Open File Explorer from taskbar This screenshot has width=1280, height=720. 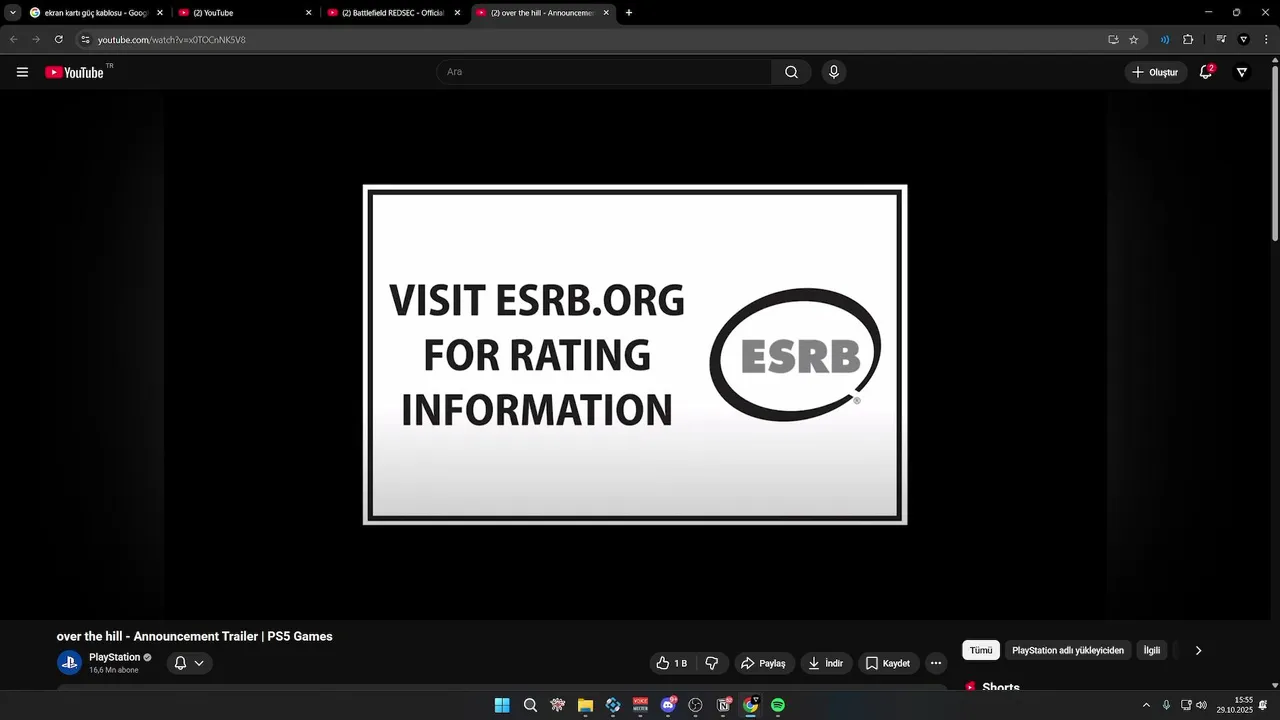[585, 705]
